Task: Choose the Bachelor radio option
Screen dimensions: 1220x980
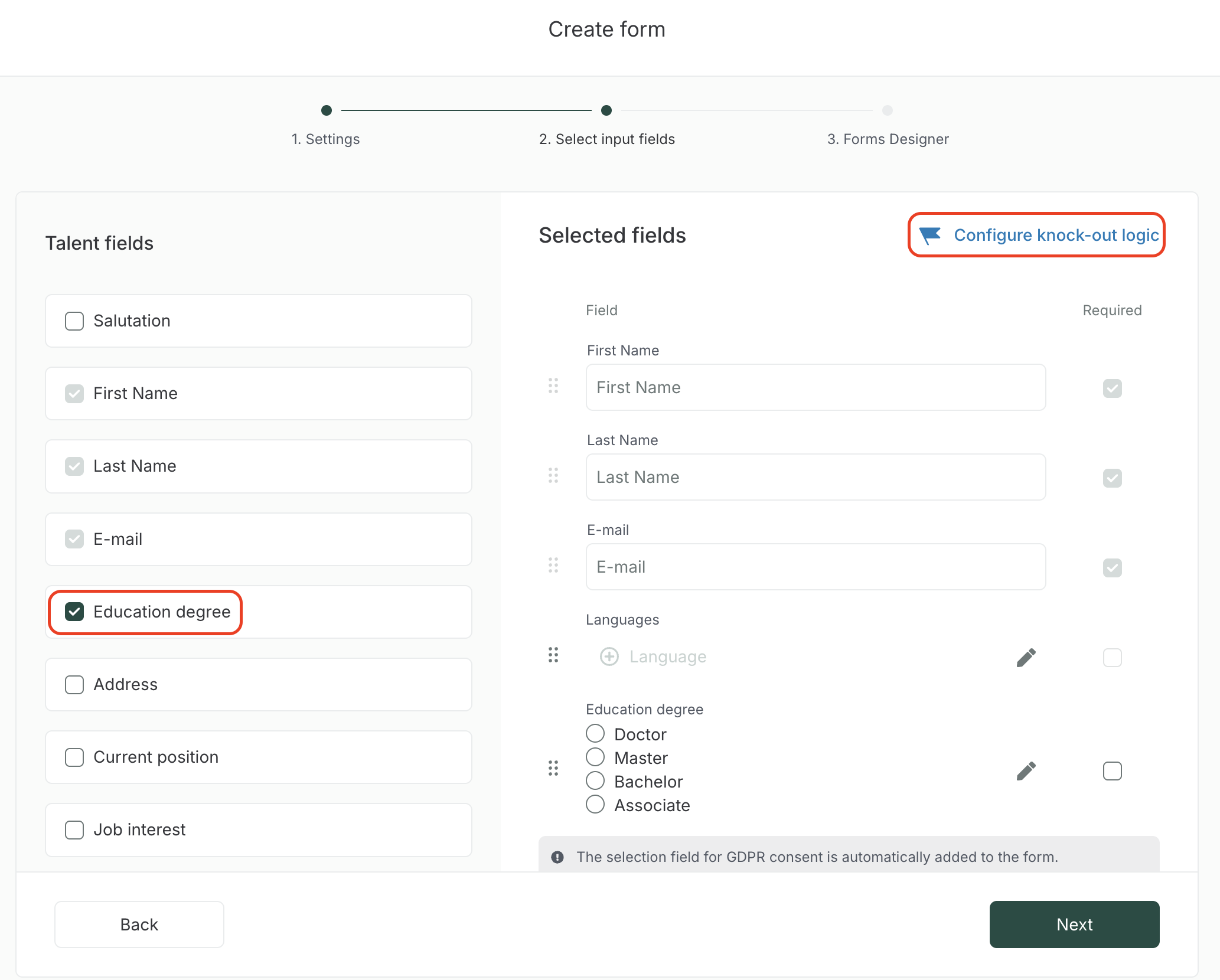Action: pyautogui.click(x=595, y=781)
